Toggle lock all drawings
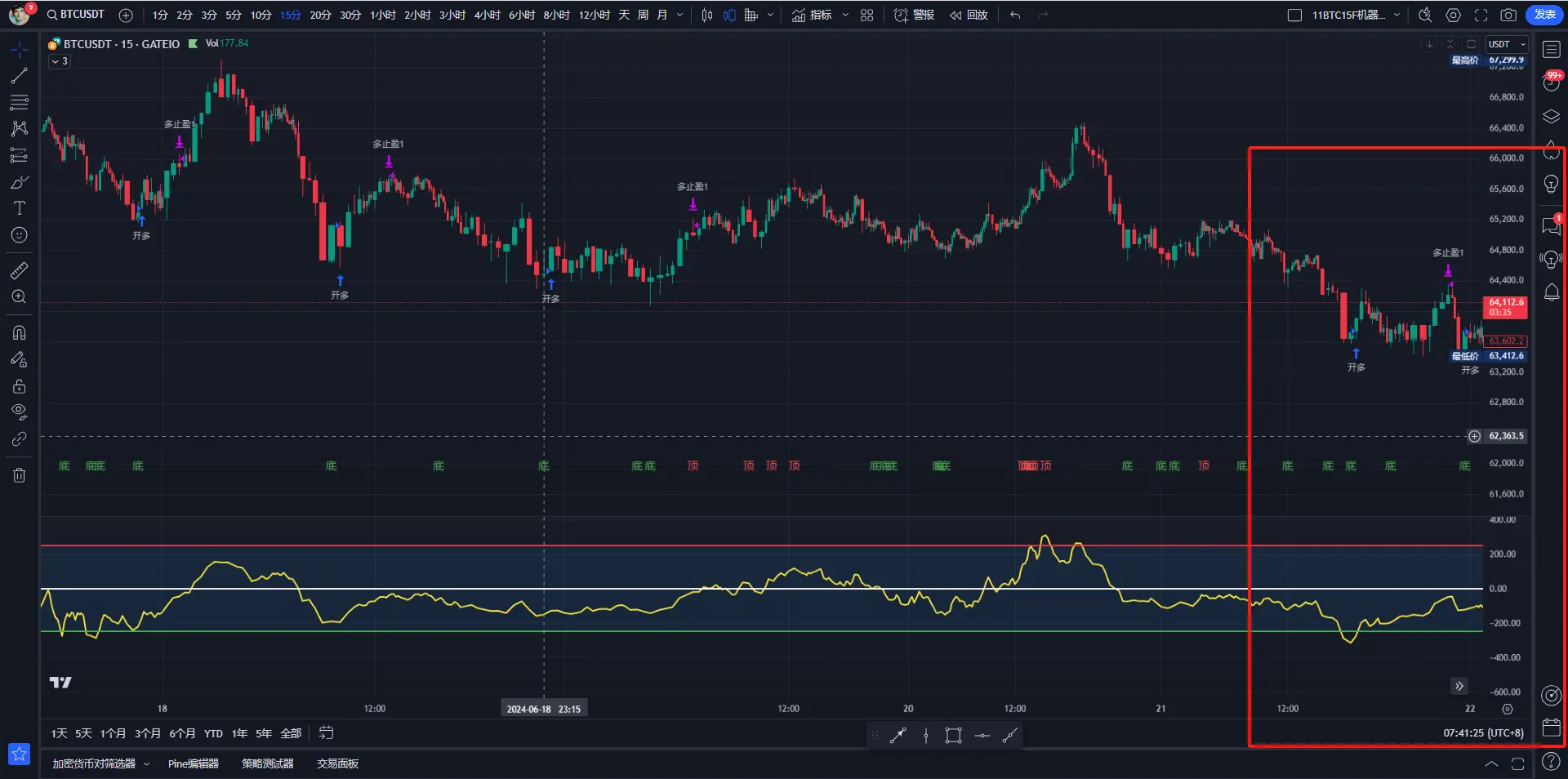 [20, 386]
